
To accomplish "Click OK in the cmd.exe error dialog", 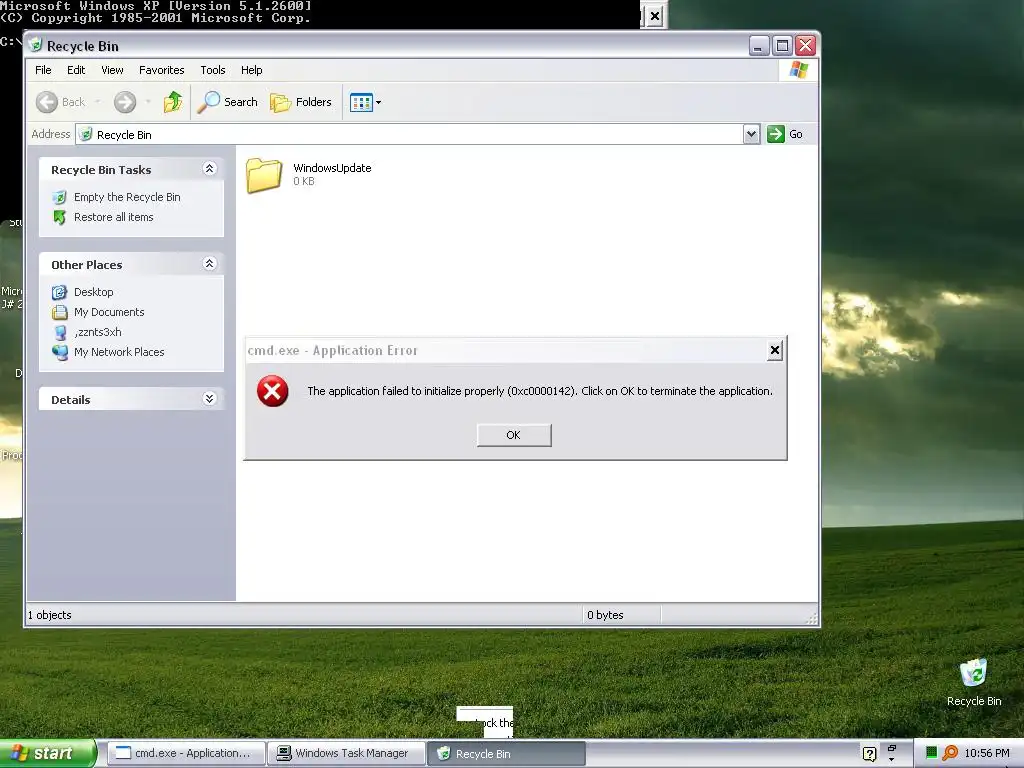I will (x=514, y=435).
